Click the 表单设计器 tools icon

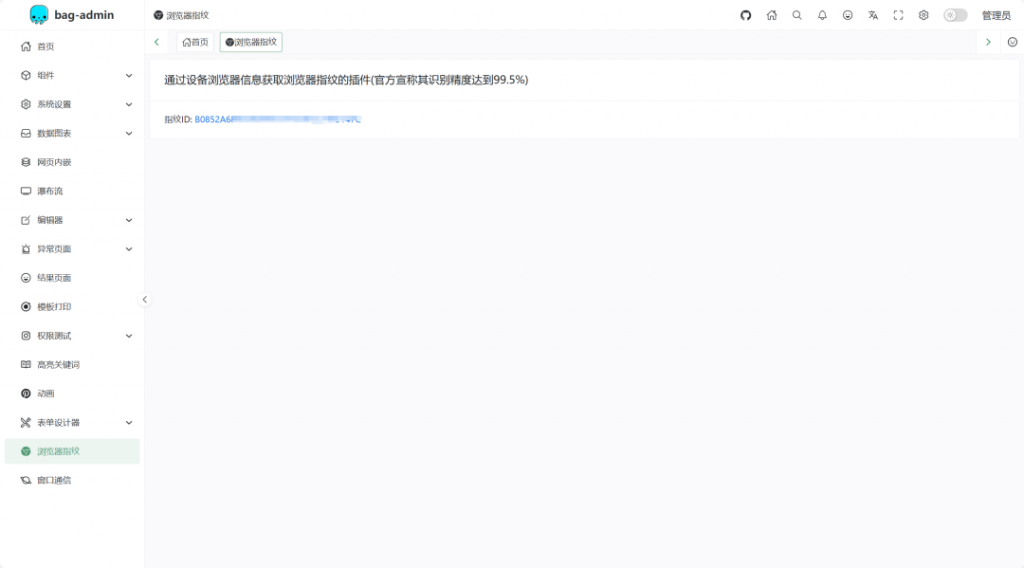[25, 422]
